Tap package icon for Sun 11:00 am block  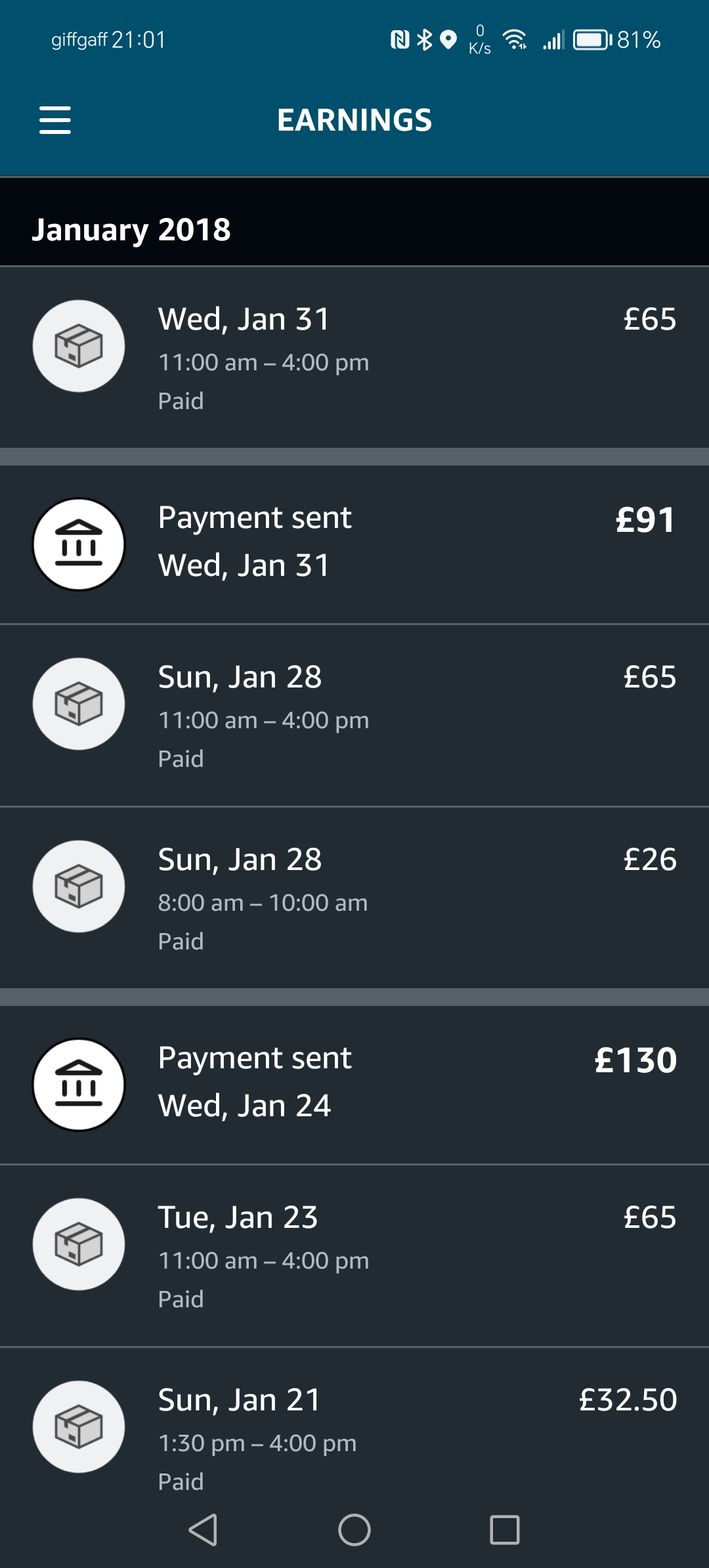point(79,704)
